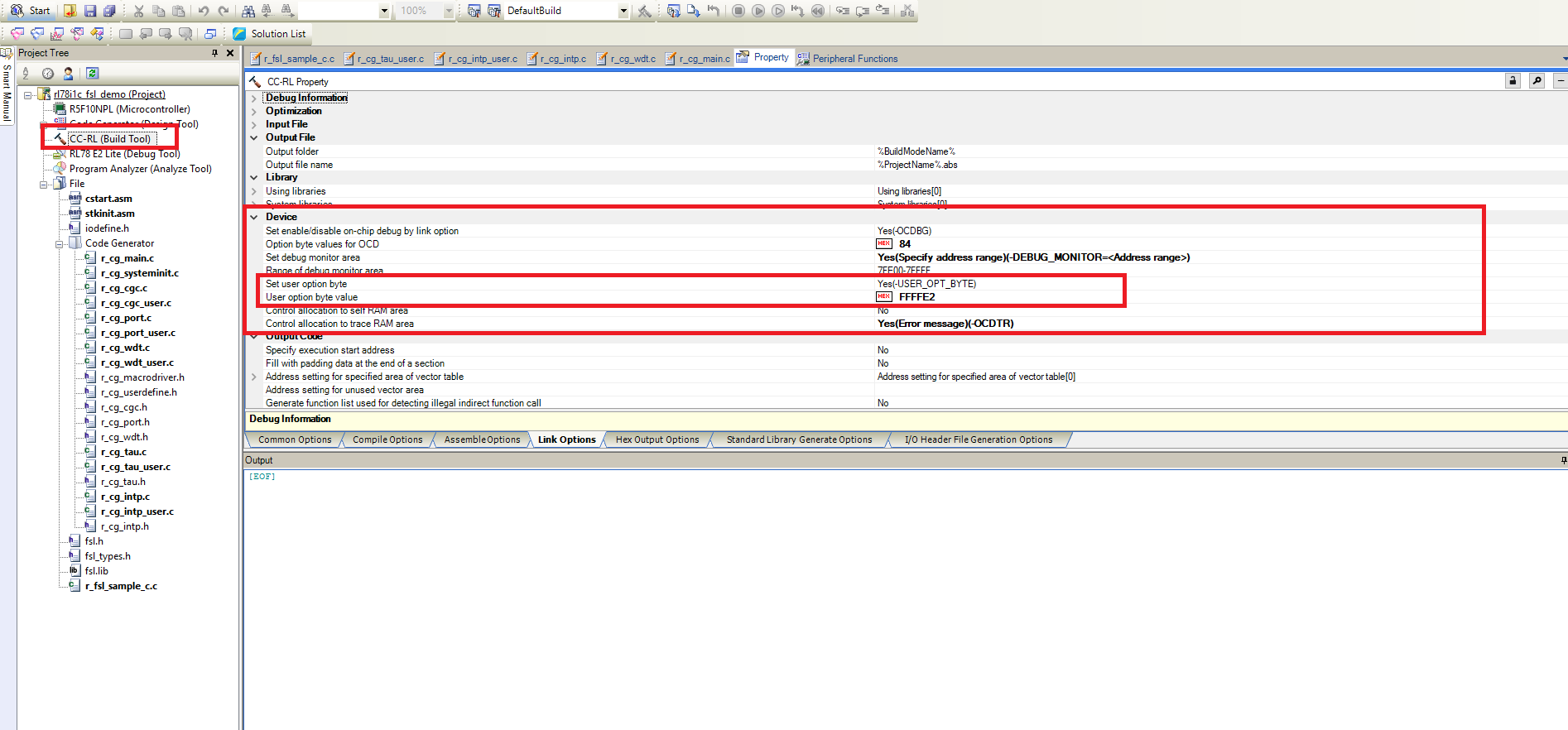Switch to Hex Output Options tab
Viewport: 1568px width, 730px height.
657,440
